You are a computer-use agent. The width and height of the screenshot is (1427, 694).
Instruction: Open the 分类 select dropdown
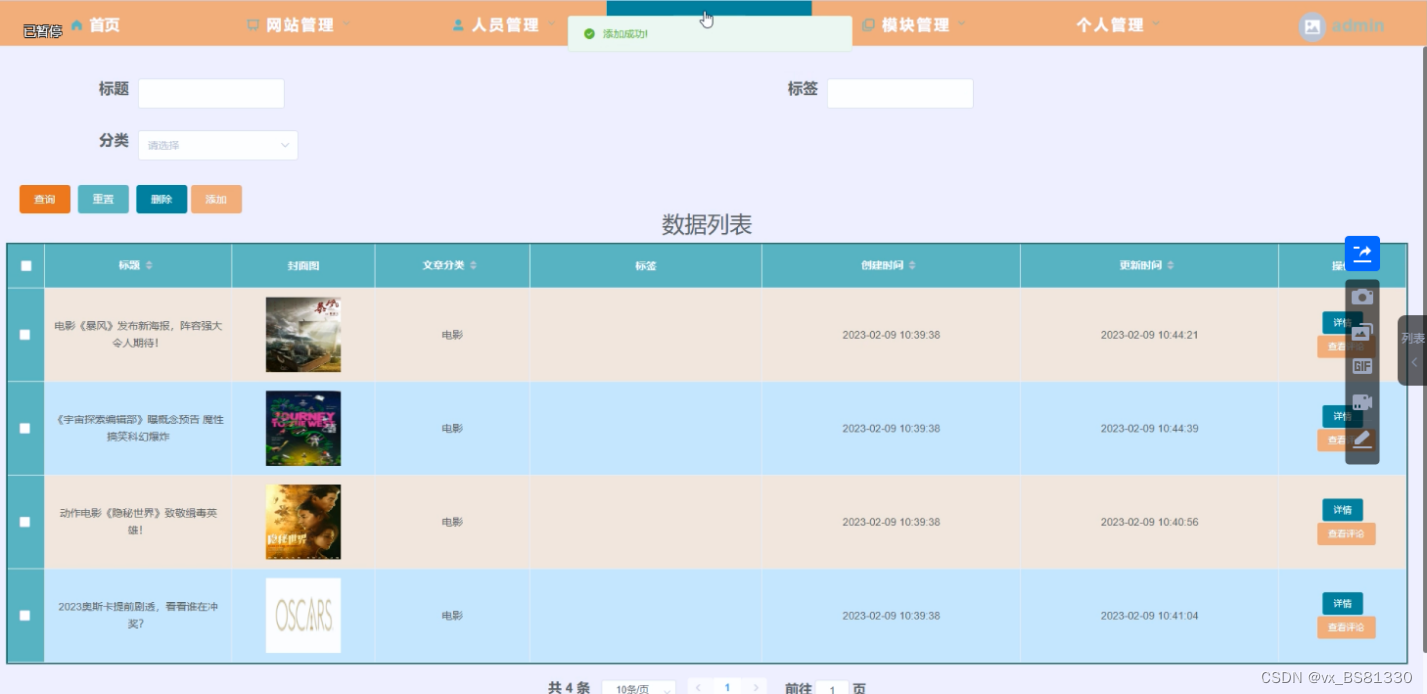click(218, 145)
